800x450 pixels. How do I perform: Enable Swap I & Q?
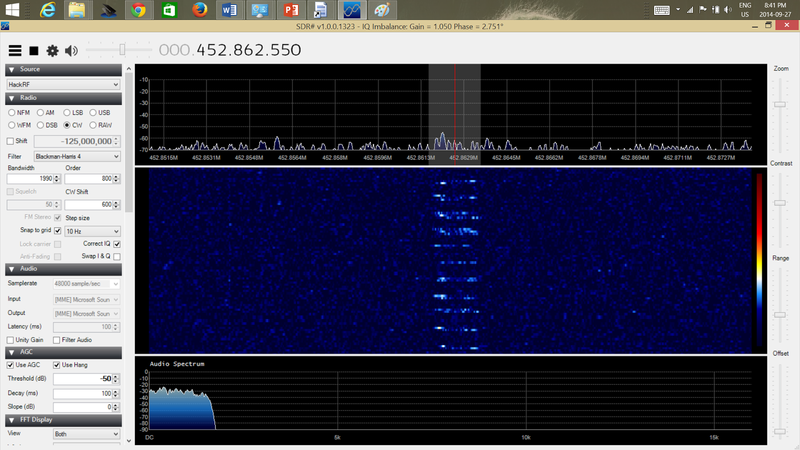117,256
